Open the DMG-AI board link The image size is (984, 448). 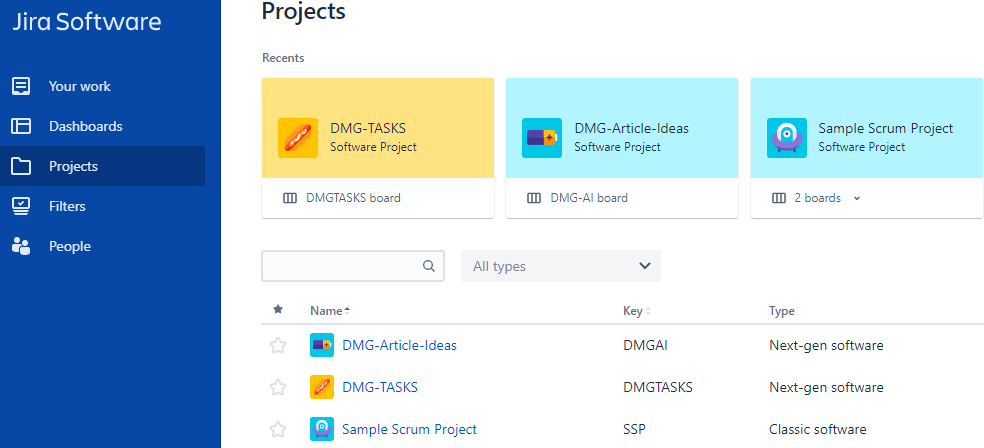[x=589, y=198]
